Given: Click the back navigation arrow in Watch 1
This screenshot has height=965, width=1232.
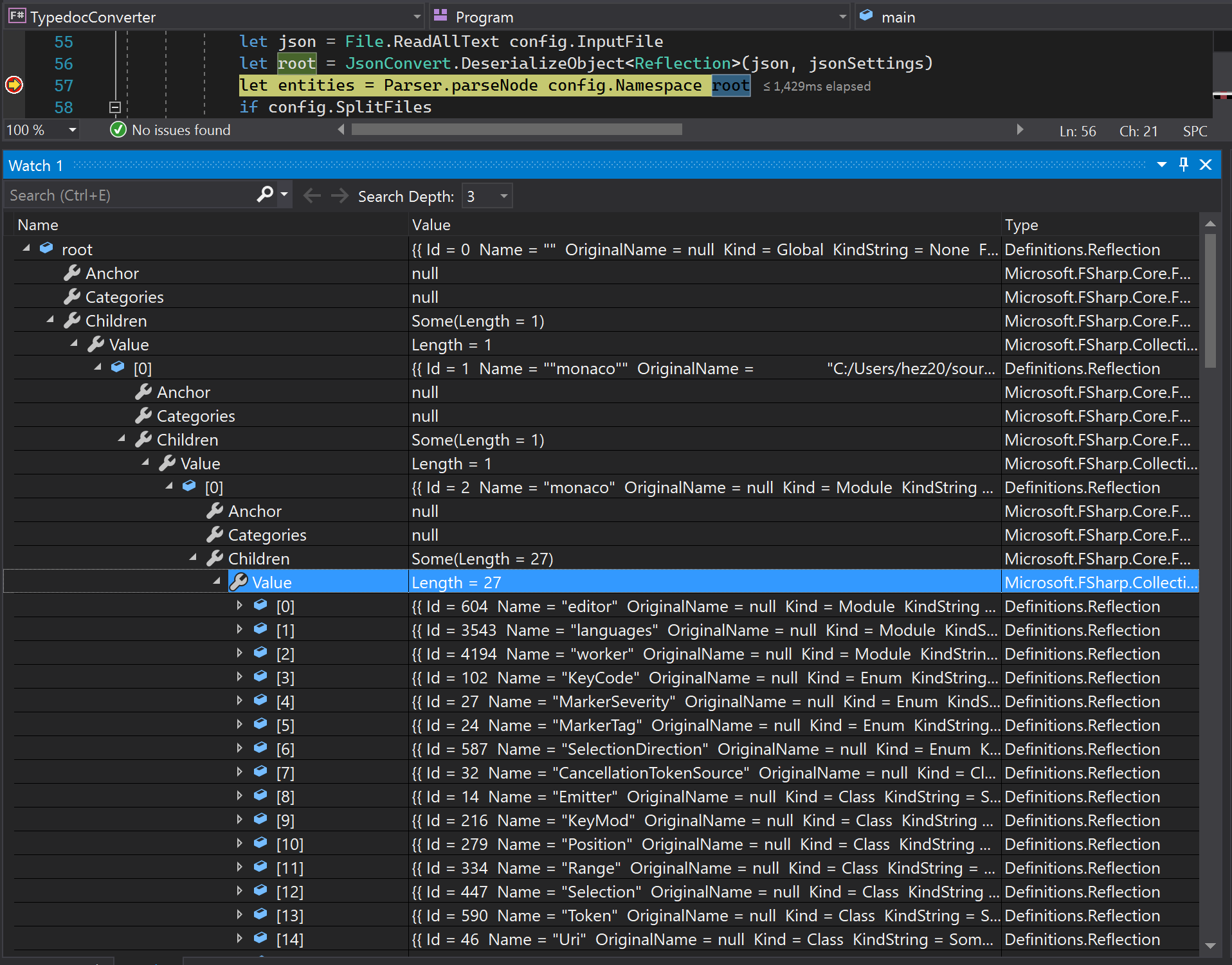Looking at the screenshot, I should [x=312, y=195].
